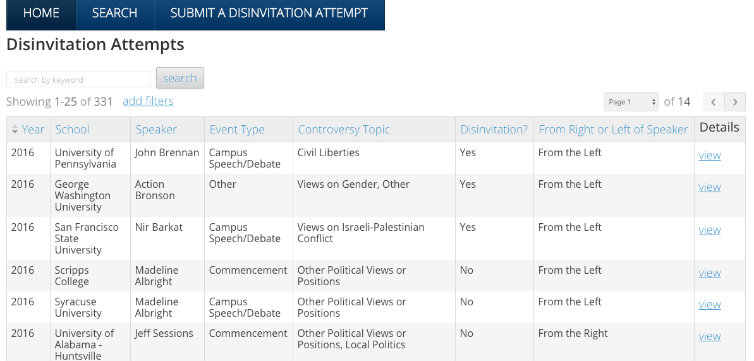This screenshot has width=754, height=361.
Task: Click the add filters link
Action: [x=148, y=101]
